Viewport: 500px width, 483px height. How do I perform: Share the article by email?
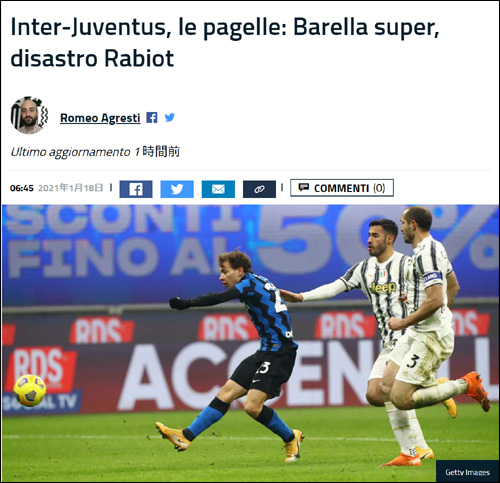(218, 189)
